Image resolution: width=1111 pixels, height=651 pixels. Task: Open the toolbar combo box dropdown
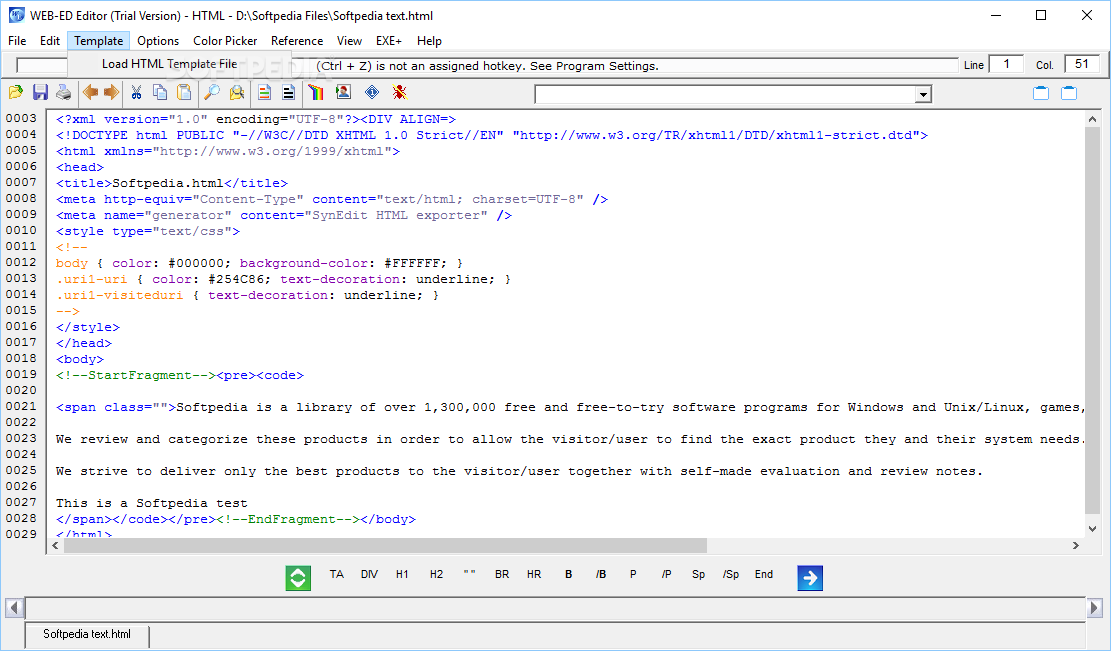[923, 94]
